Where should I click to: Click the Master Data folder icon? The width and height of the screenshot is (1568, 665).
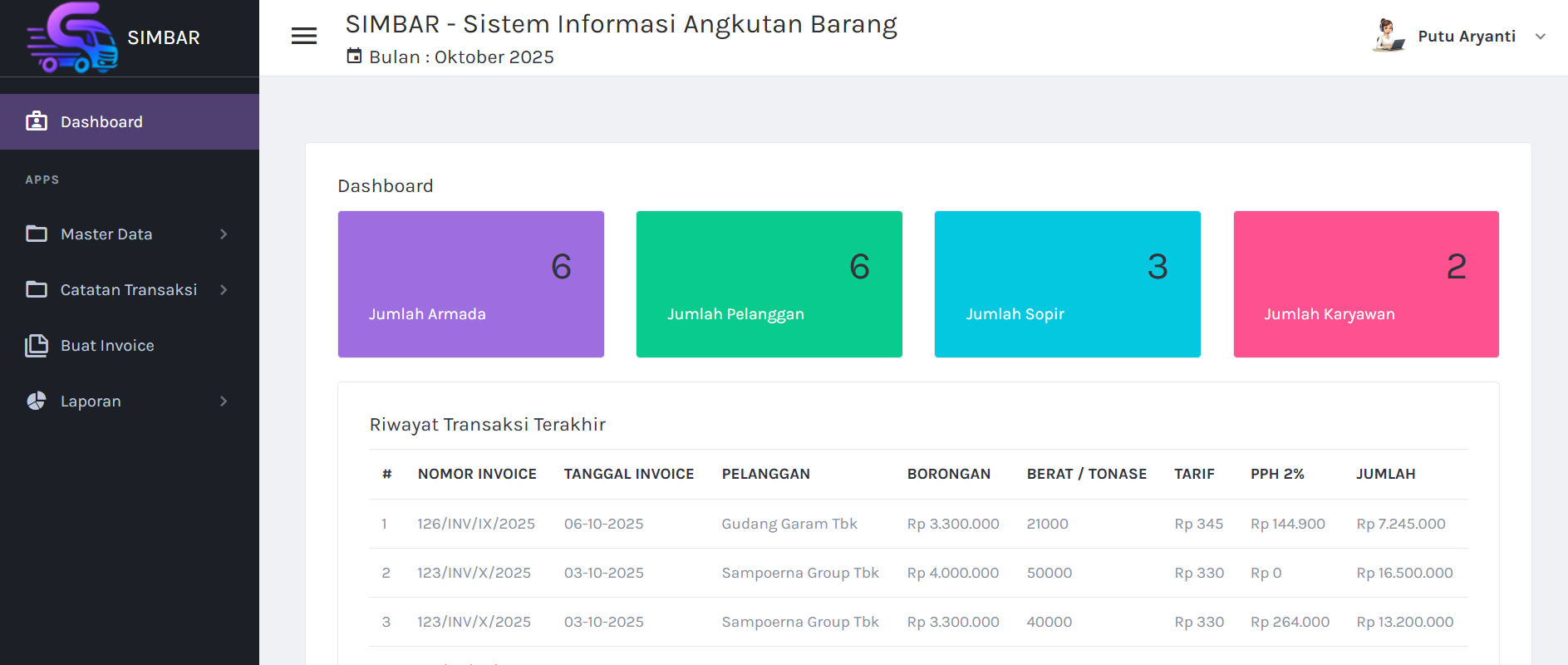coord(37,234)
